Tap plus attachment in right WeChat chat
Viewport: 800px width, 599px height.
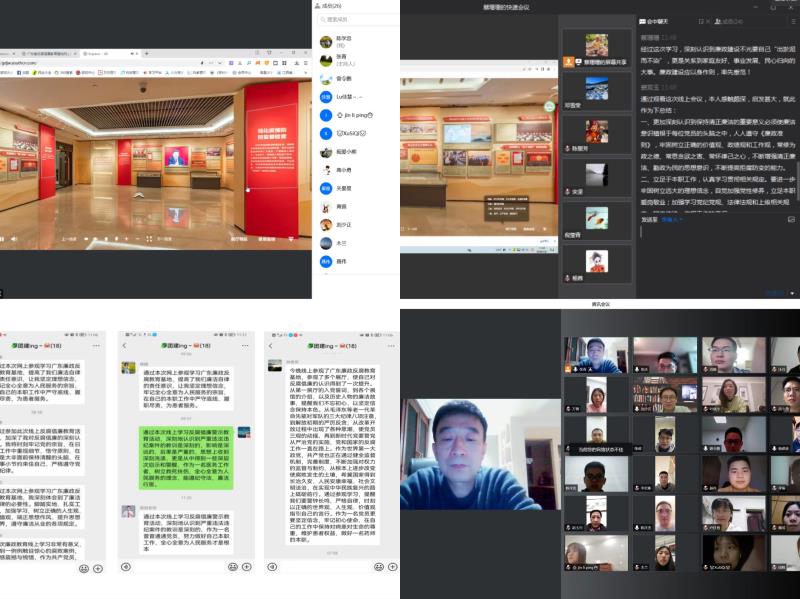393,567
